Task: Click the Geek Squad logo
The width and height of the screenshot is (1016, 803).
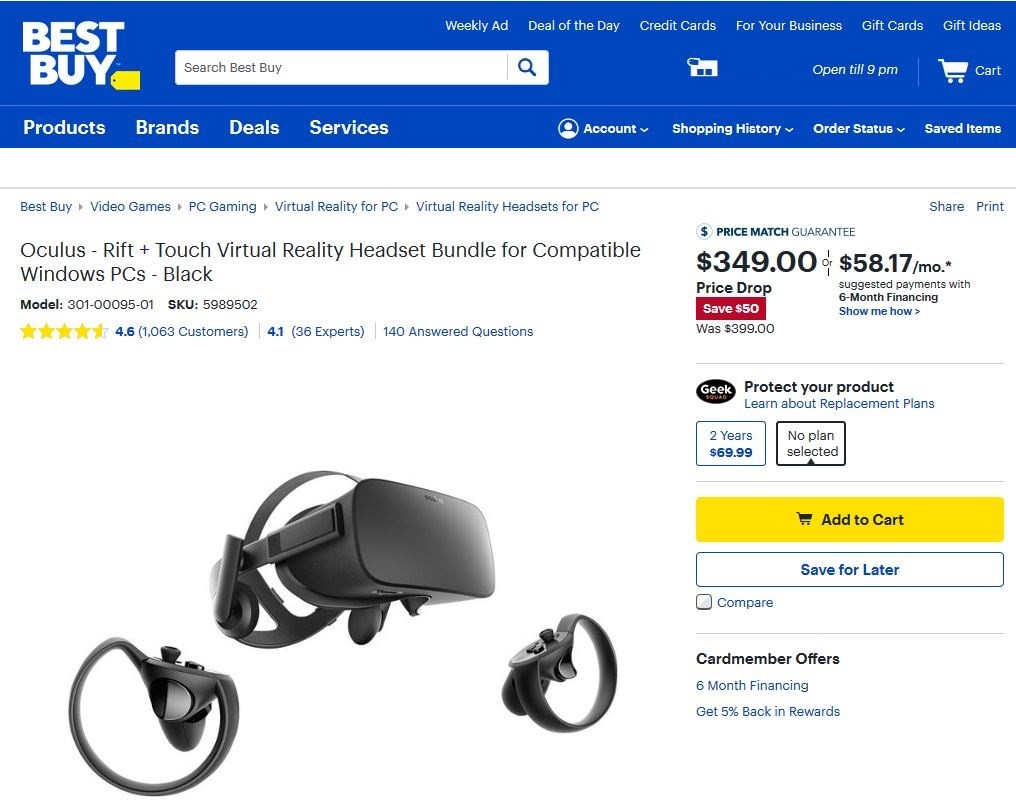Action: click(x=715, y=391)
